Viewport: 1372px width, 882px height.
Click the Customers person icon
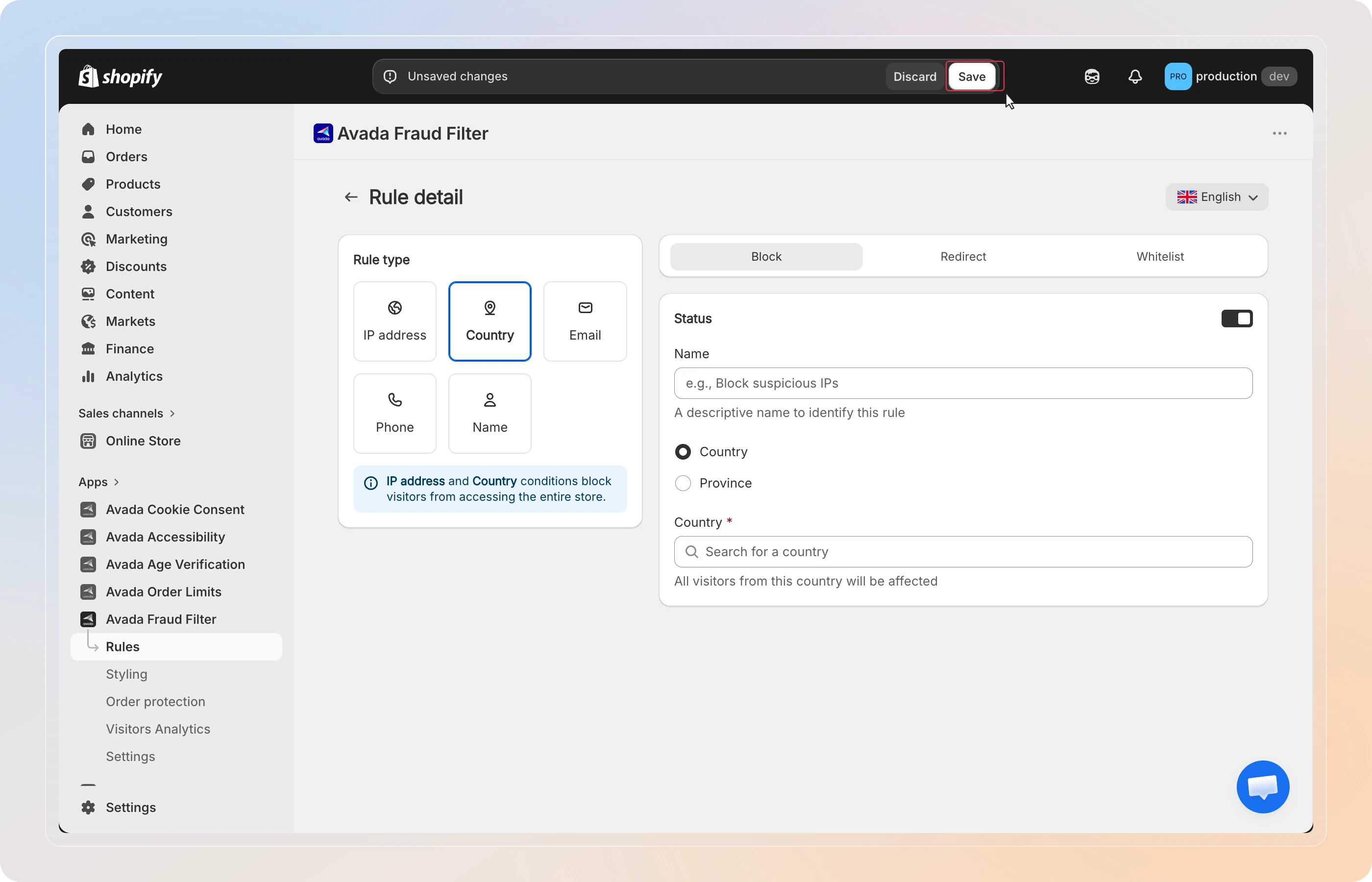pyautogui.click(x=88, y=212)
